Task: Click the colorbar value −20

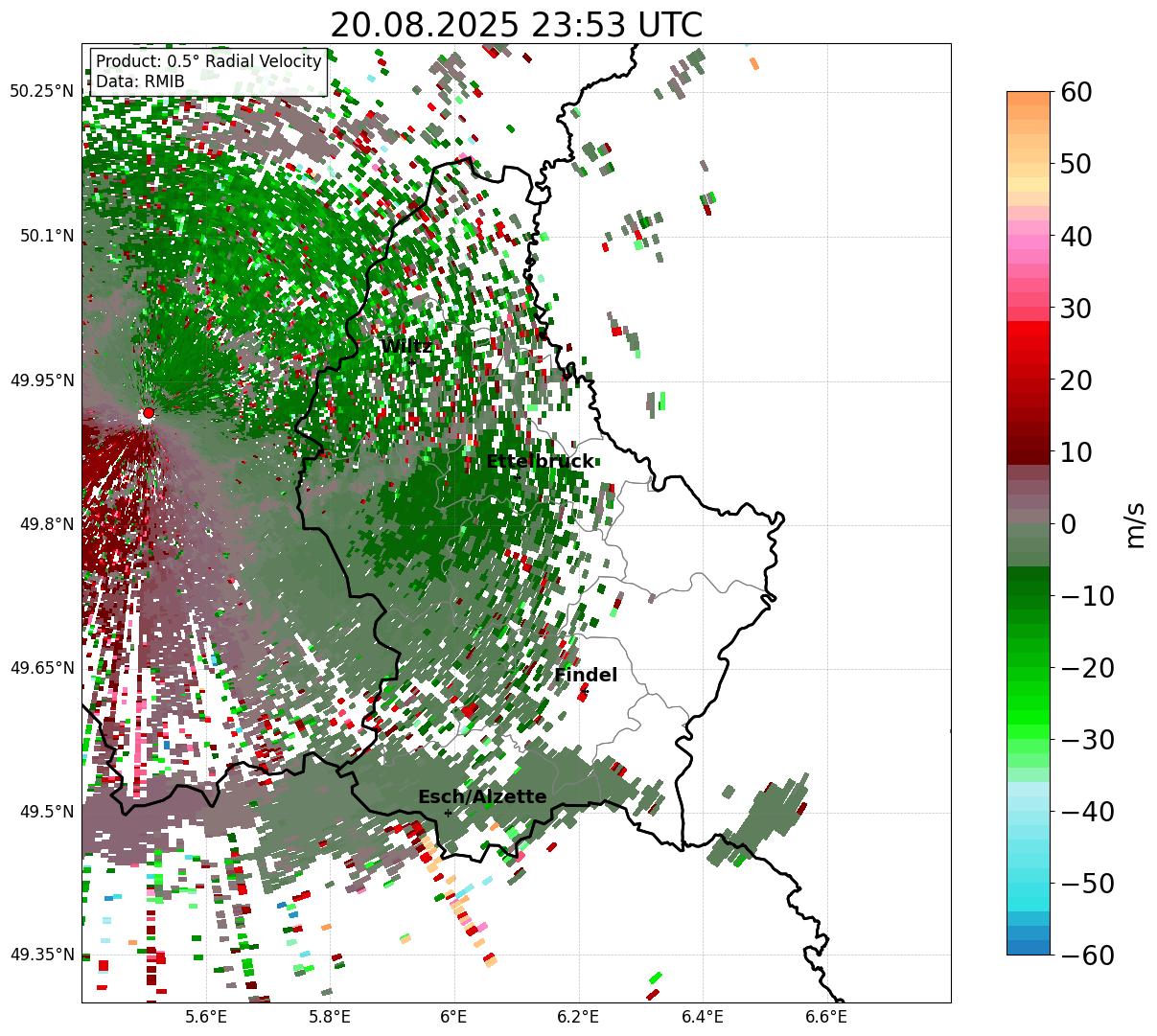Action: click(1086, 667)
